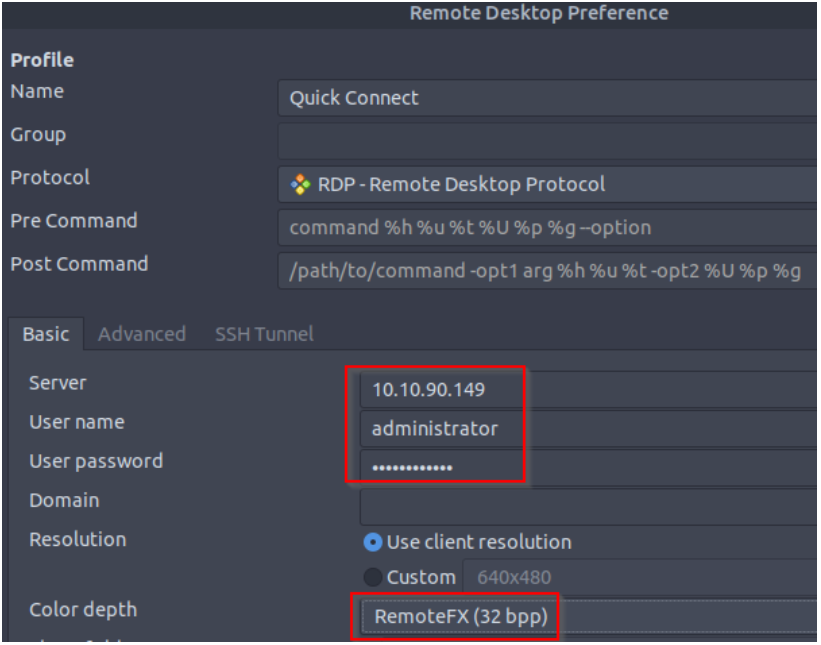Open the Custom resolution 640x480 combo box
821x645 pixels.
[x=640, y=578]
